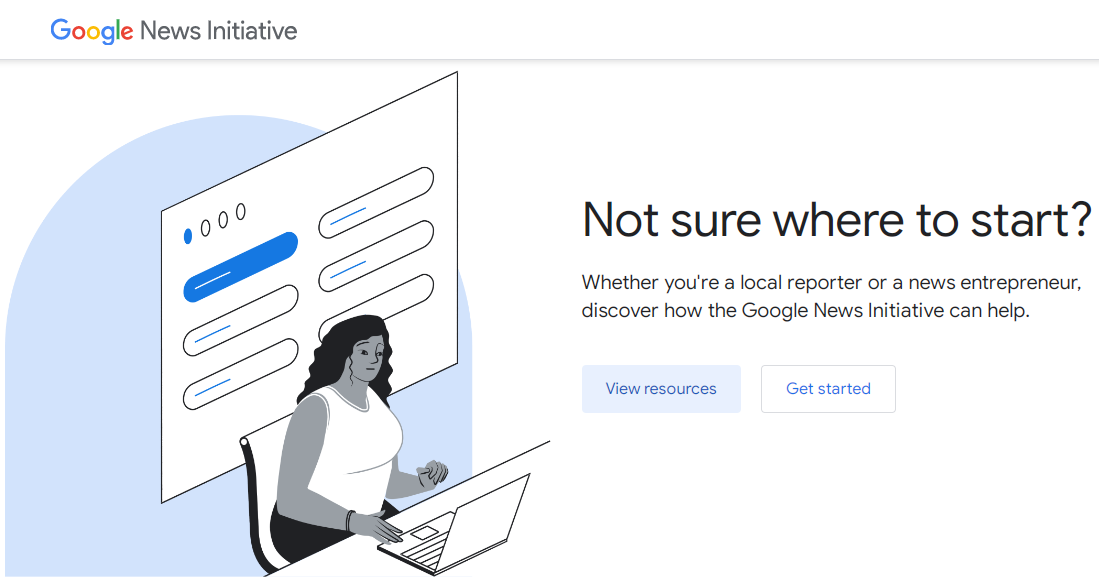Click the "Get started" link
Viewport: 1099px width, 577px height.
click(x=828, y=389)
